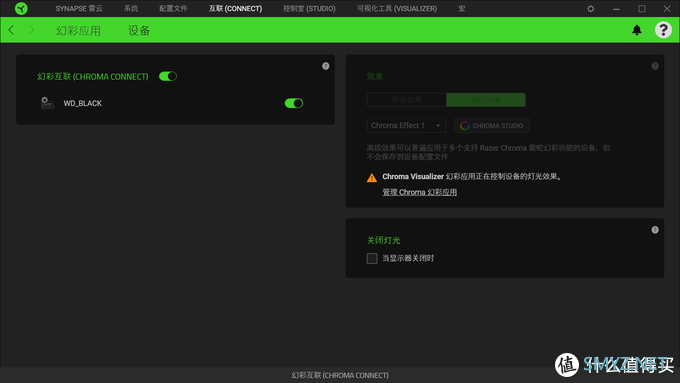Image resolution: width=680 pixels, height=383 pixels.
Task: Open the settings gear icon
Action: pos(590,9)
